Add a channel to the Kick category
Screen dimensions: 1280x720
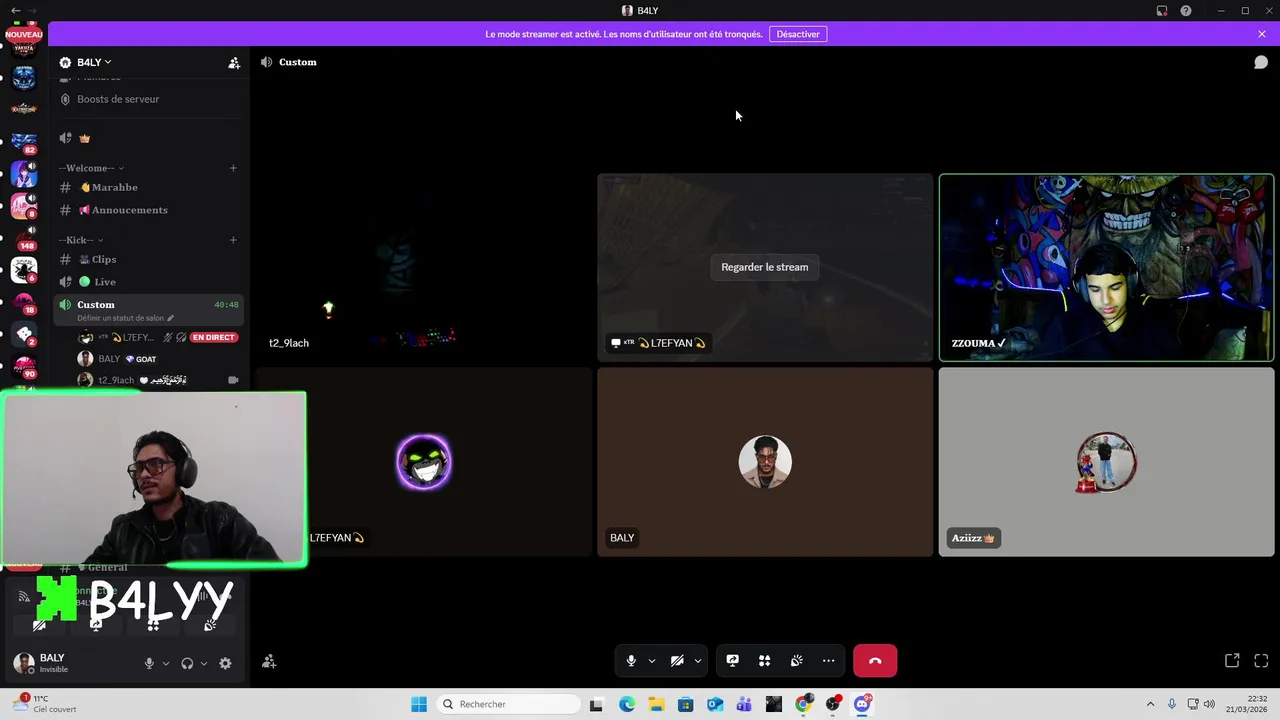233,240
